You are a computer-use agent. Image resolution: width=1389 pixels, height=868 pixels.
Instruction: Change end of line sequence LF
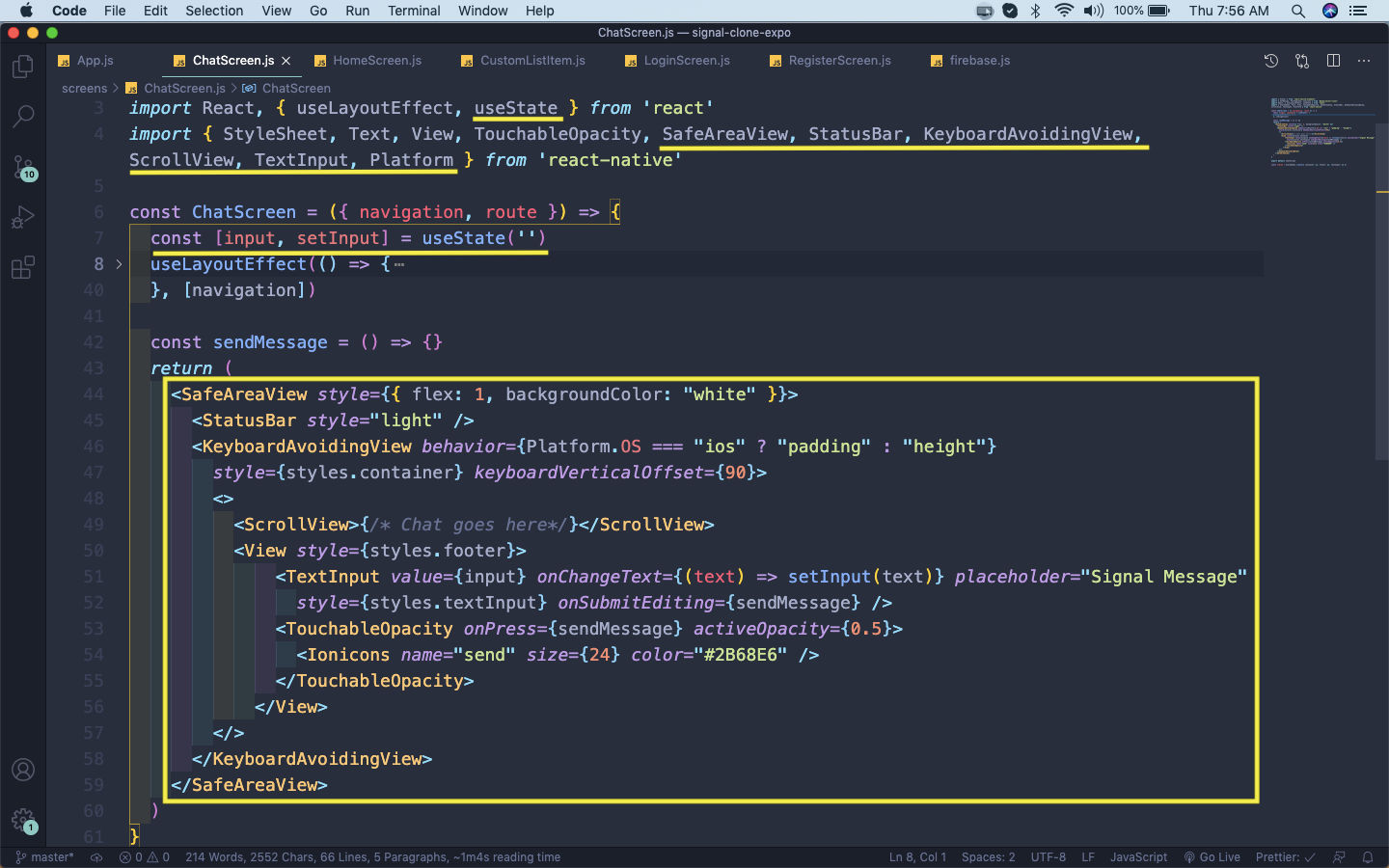click(x=1088, y=857)
